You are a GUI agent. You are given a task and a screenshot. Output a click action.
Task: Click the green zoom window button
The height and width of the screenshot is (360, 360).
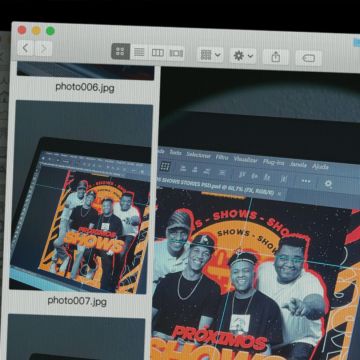click(50, 31)
